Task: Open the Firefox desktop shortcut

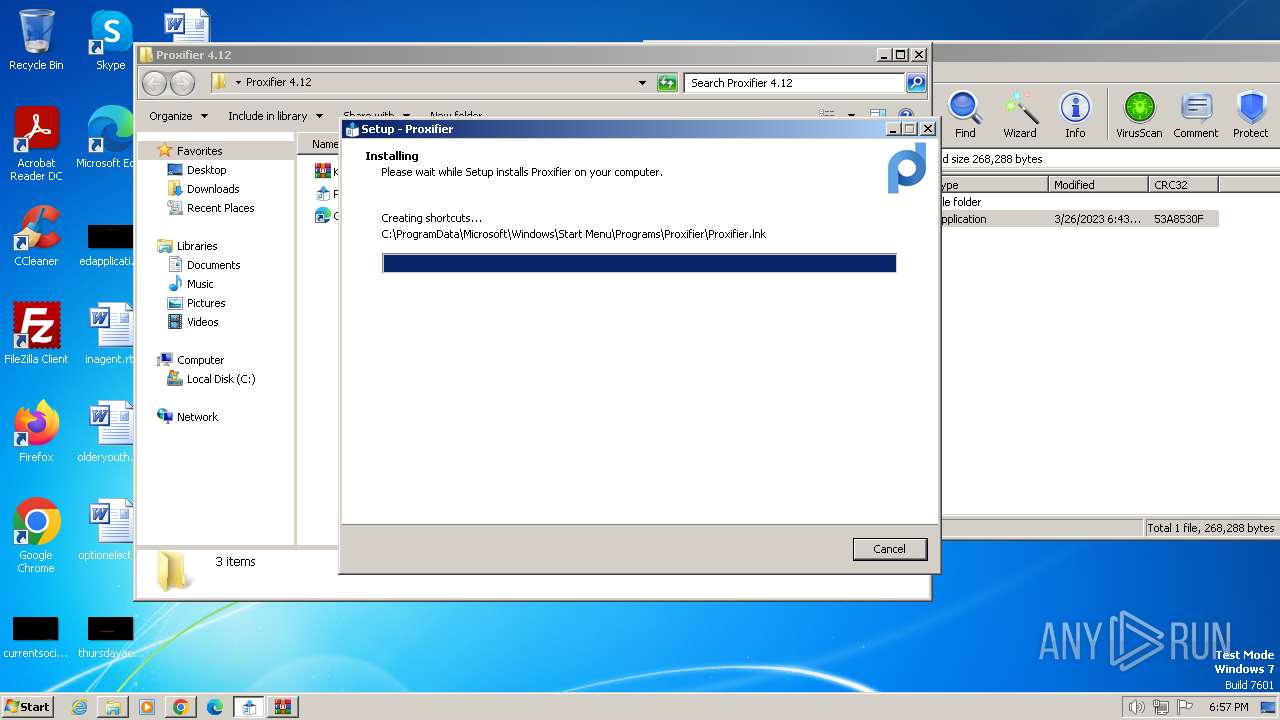Action: [x=36, y=432]
